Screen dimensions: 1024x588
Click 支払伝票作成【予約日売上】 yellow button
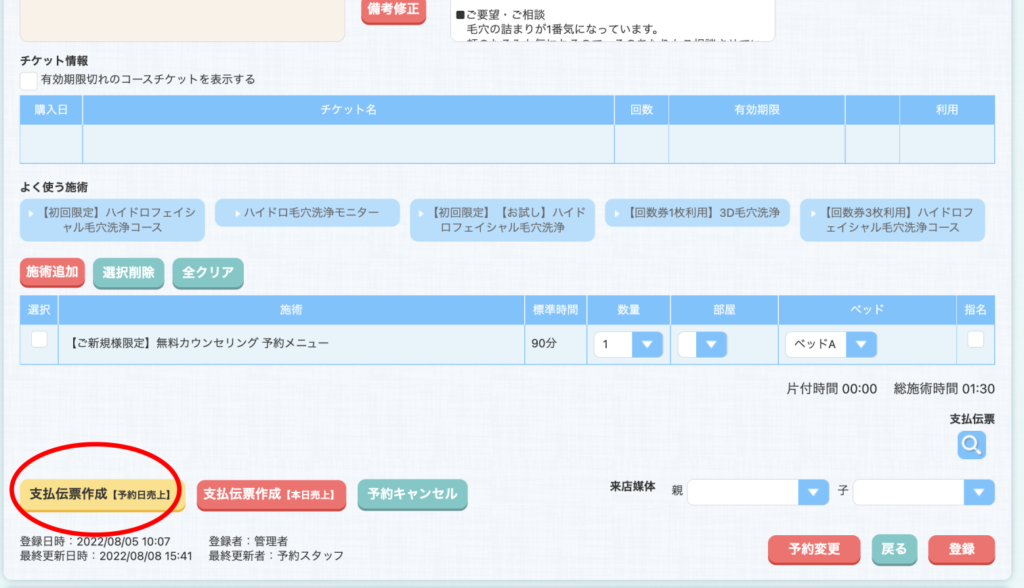coord(99,494)
